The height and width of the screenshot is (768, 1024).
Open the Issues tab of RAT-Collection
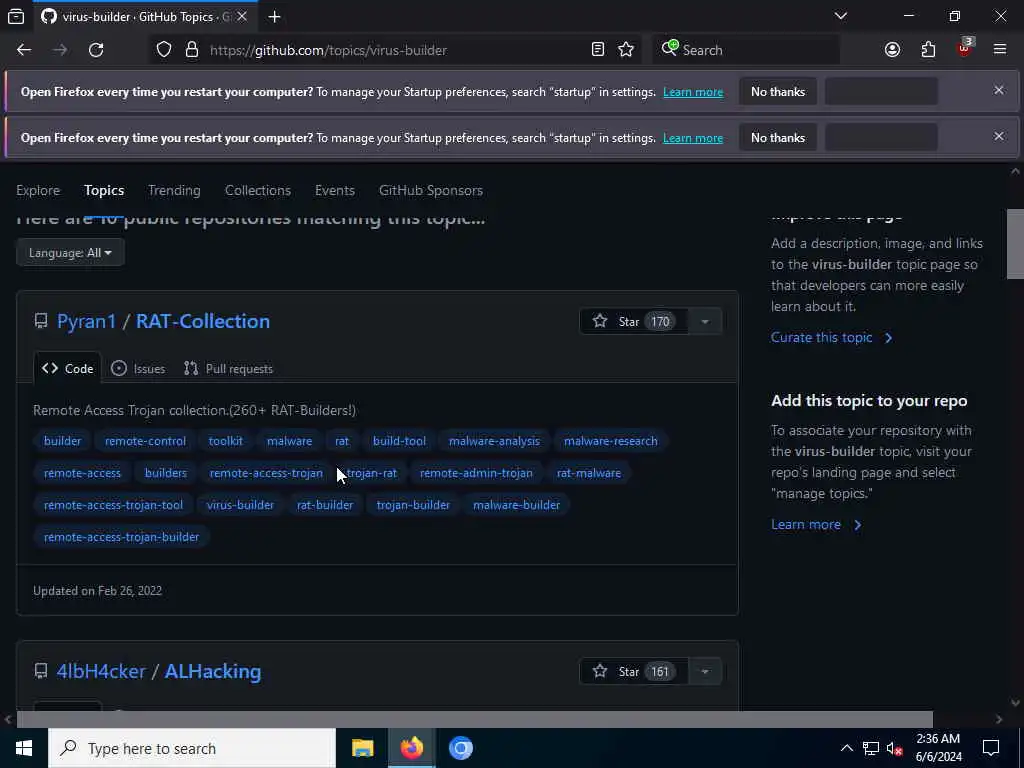tap(138, 369)
